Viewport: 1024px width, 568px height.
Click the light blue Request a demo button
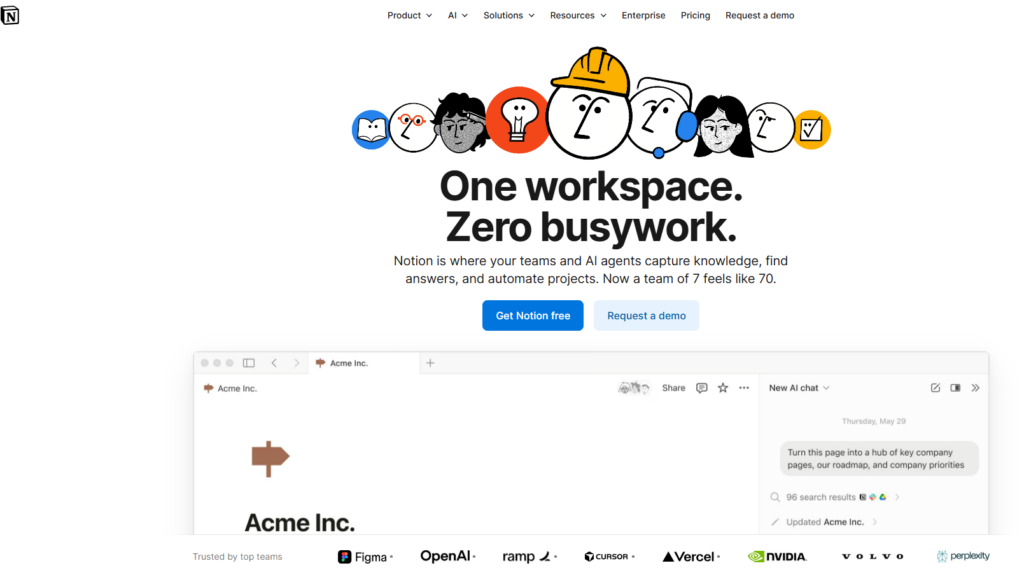(646, 315)
